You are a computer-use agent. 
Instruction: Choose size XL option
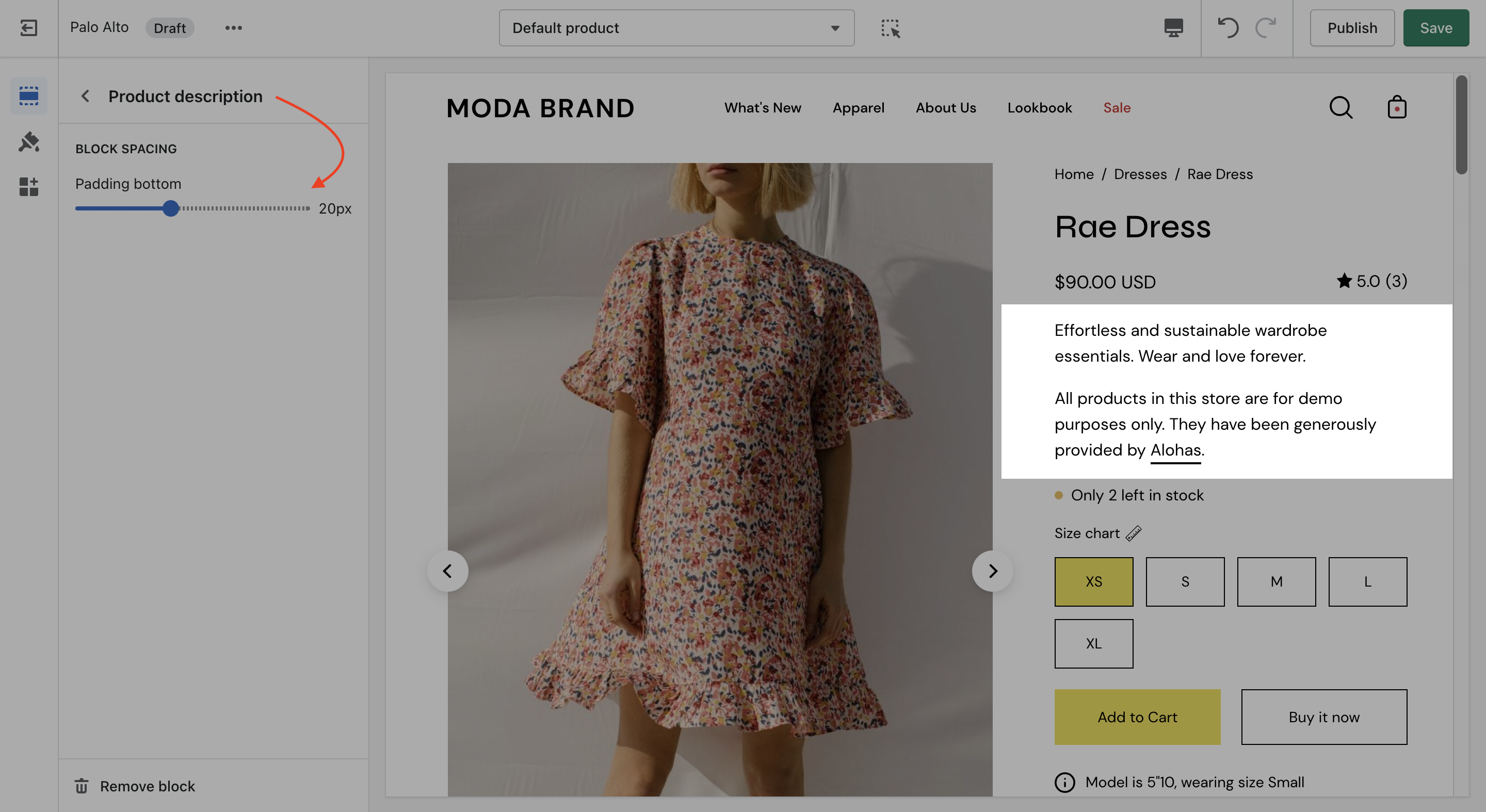pyautogui.click(x=1093, y=644)
